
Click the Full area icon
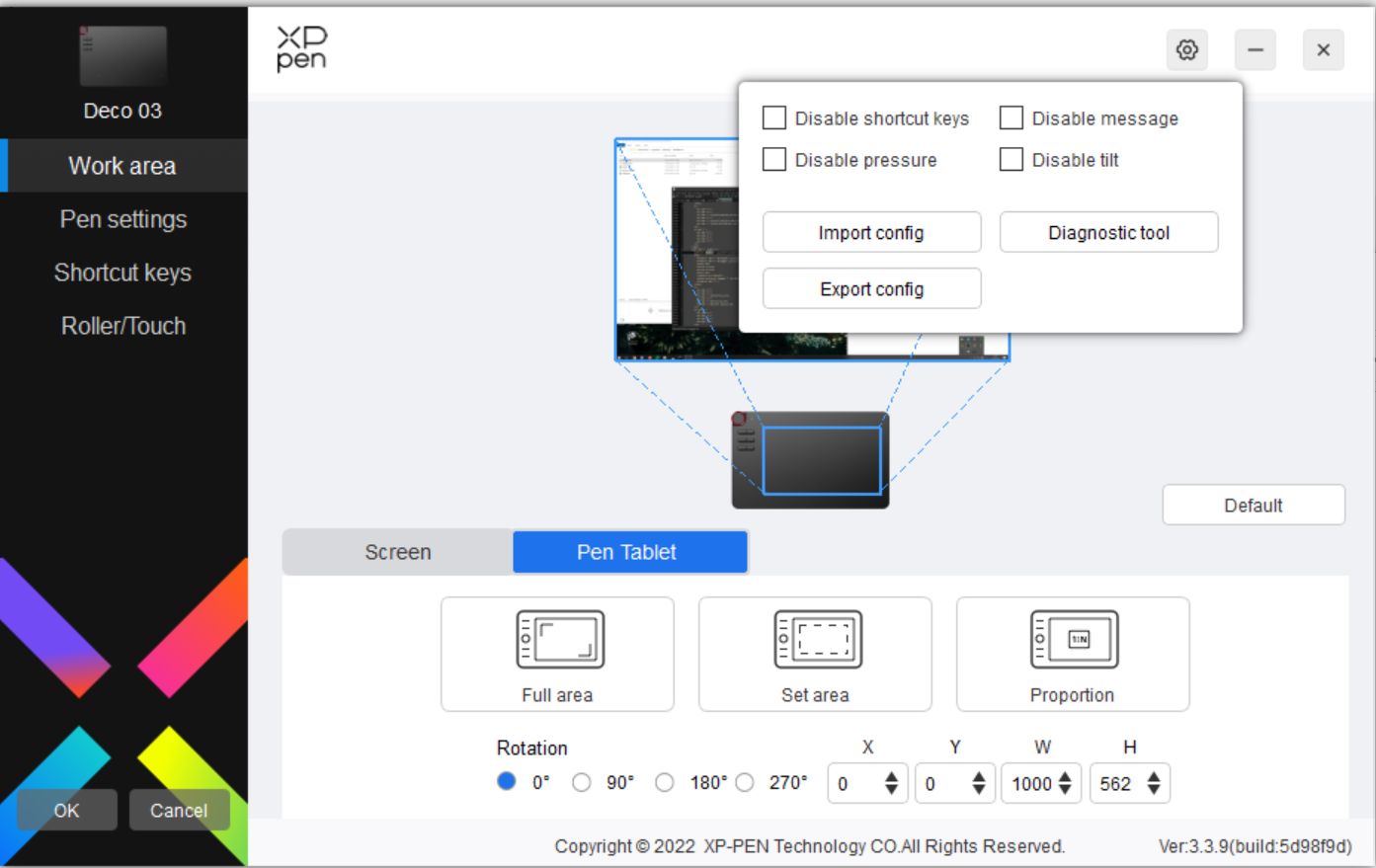click(560, 639)
